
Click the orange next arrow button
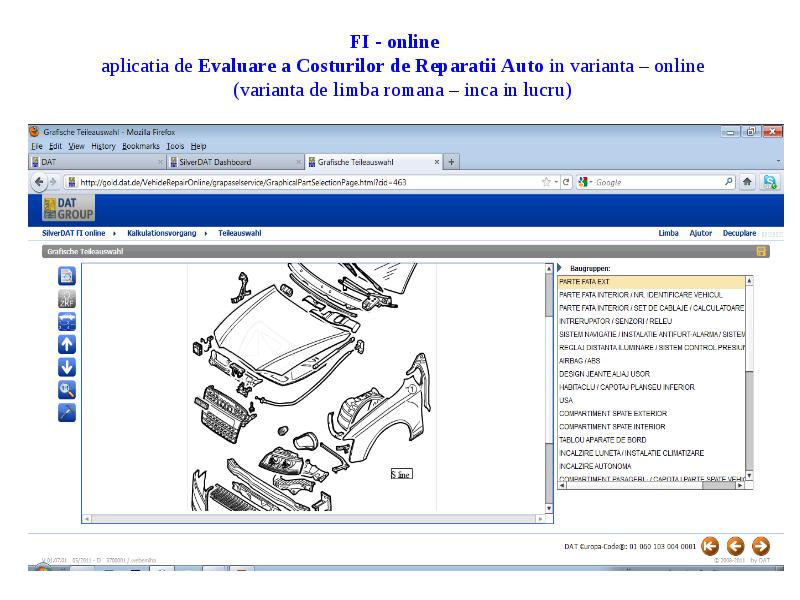coord(761,546)
